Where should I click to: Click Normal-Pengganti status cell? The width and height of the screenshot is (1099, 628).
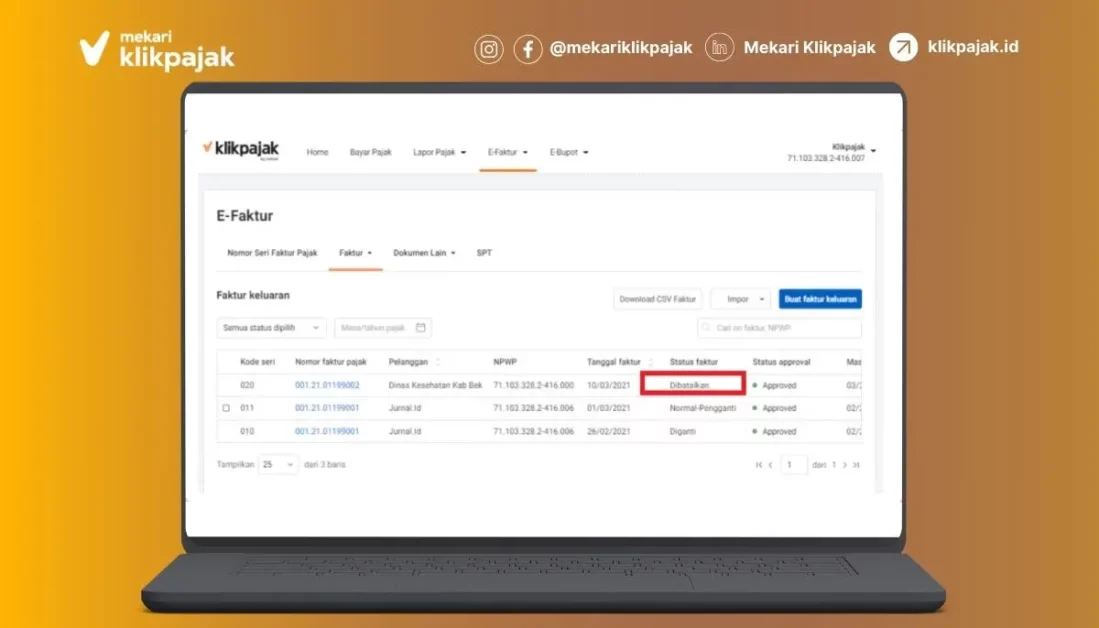(703, 408)
